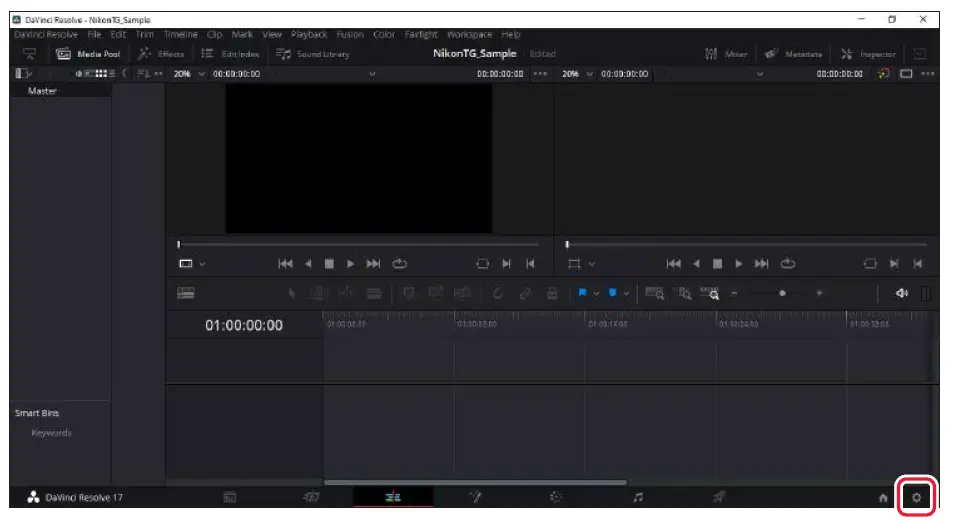
Task: Click the timeline zoom slider handle
Action: pyautogui.click(x=783, y=293)
